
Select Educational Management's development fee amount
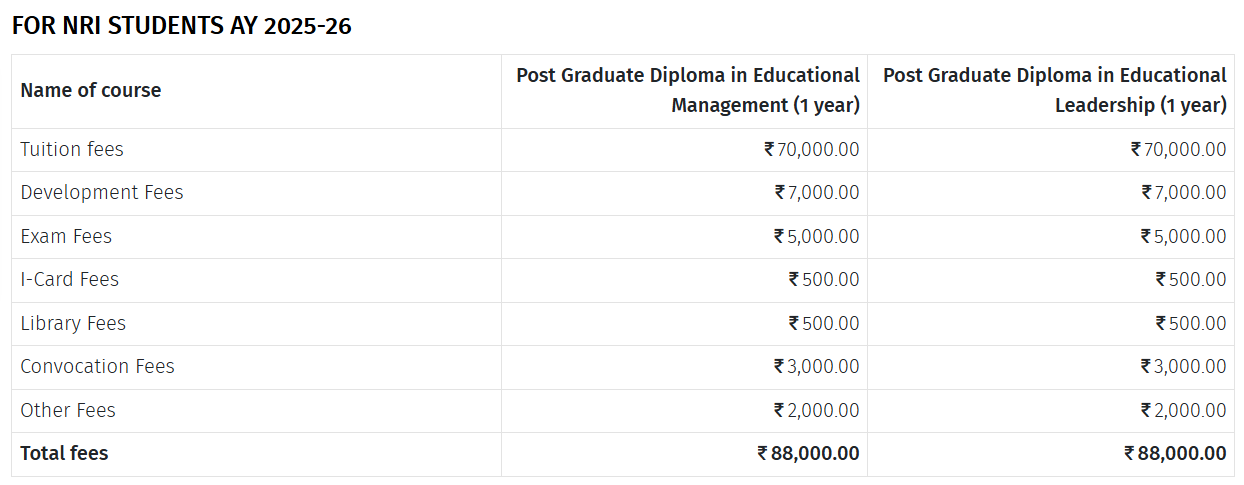817,192
